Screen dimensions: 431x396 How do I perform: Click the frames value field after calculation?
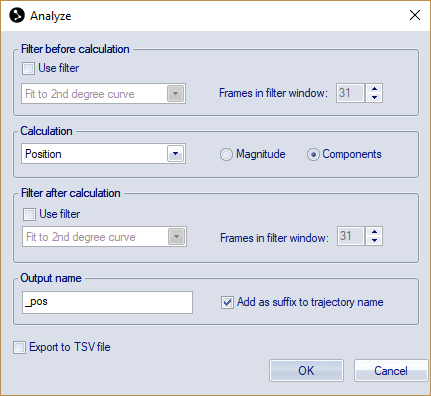(351, 236)
